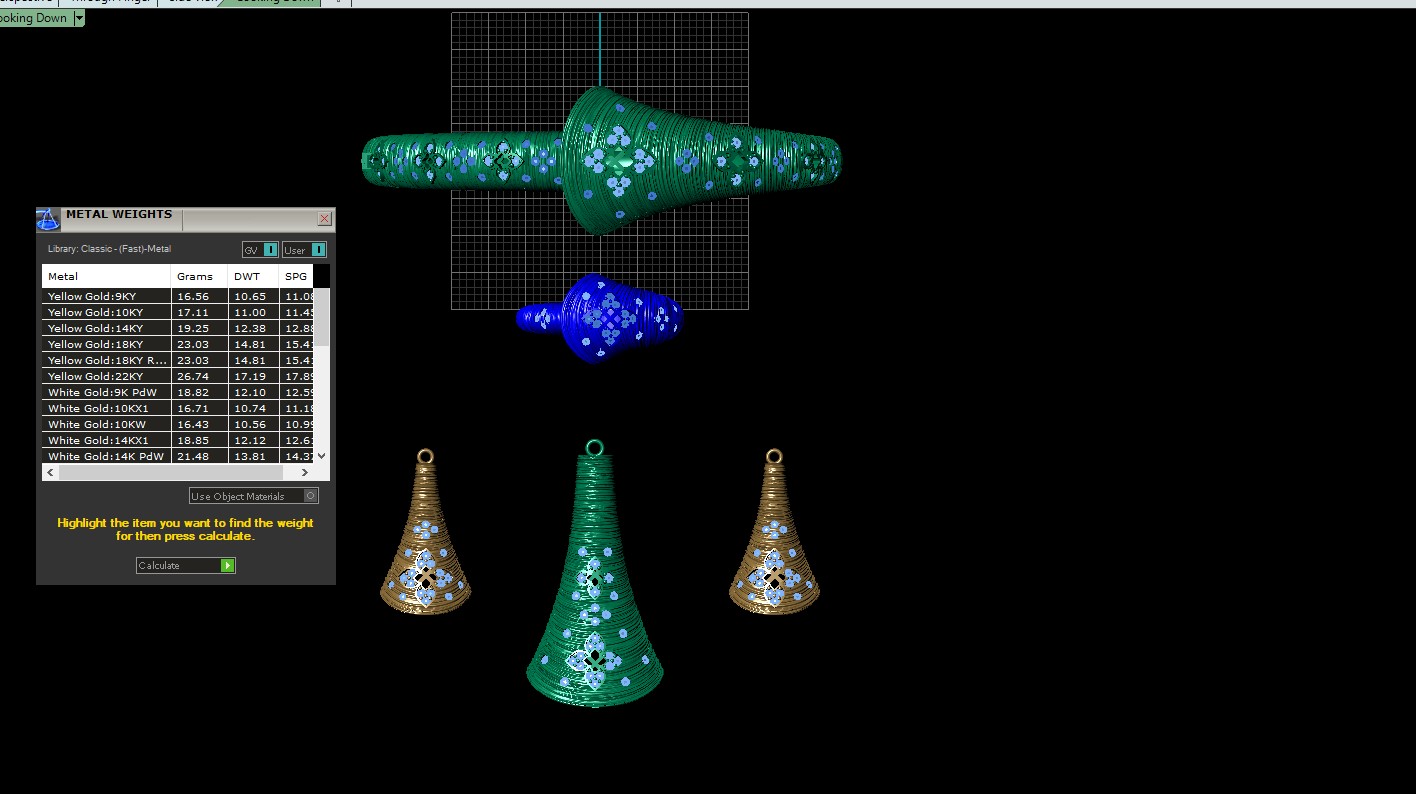Toggle the User library switch
The height and width of the screenshot is (794, 1416).
tap(304, 250)
